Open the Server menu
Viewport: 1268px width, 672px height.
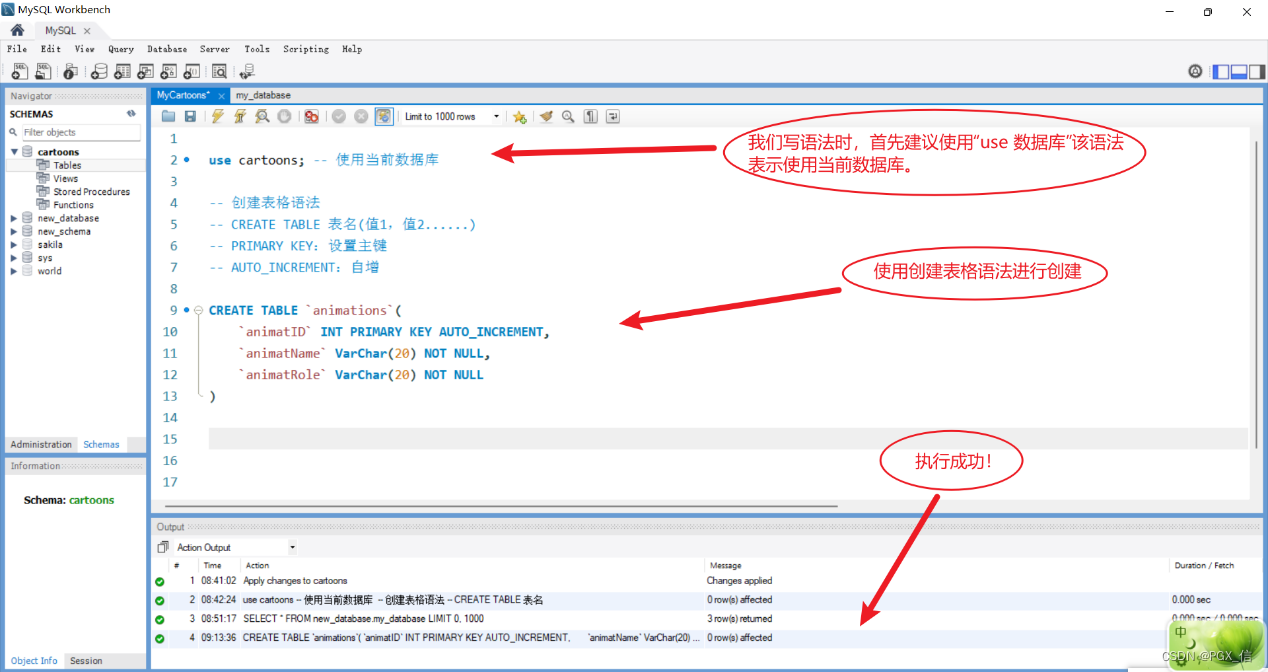tap(215, 49)
